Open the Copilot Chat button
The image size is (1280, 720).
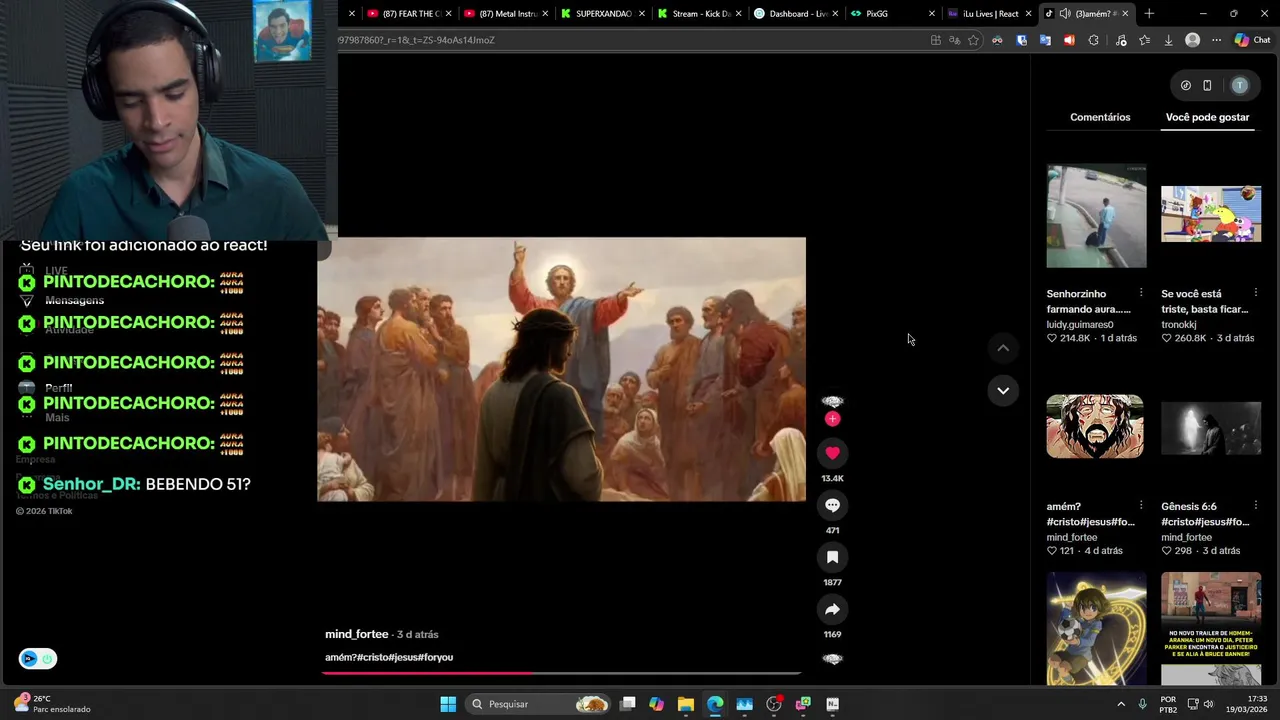point(1252,40)
